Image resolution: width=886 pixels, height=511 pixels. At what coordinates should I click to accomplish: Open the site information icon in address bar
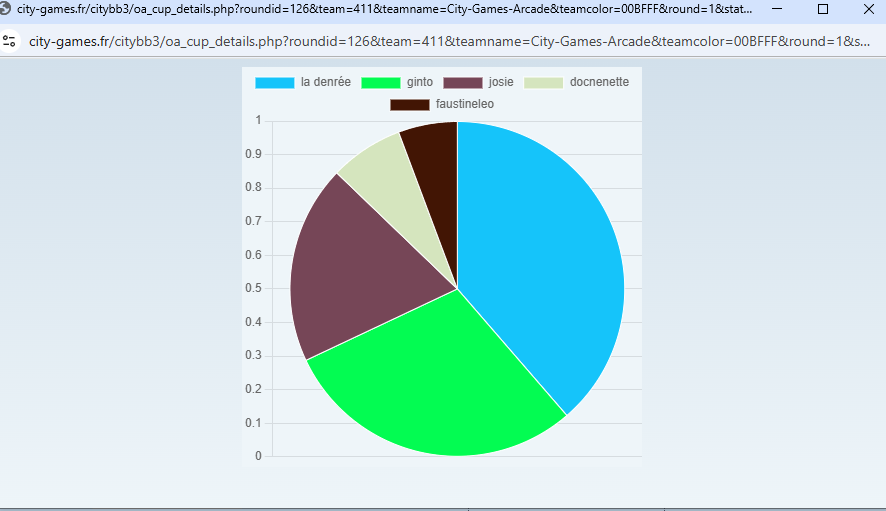pyautogui.click(x=10, y=41)
